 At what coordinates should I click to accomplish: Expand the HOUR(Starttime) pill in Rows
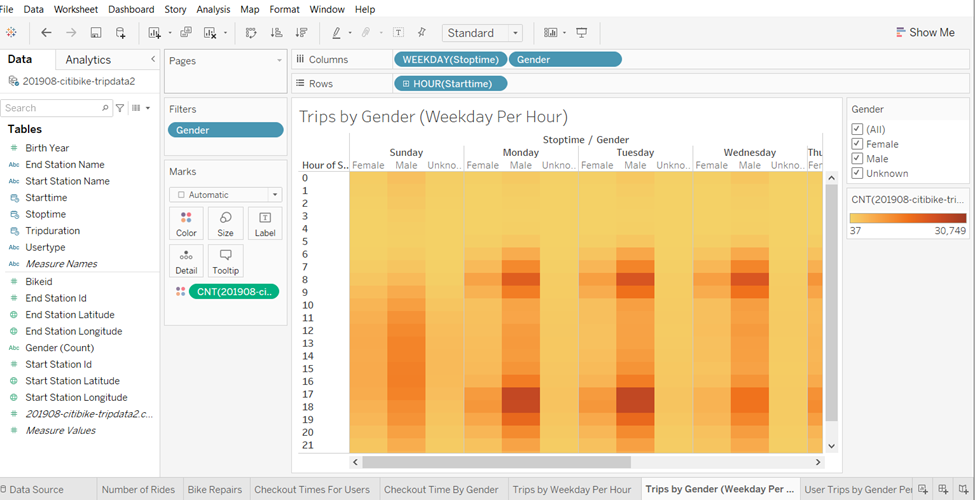406,83
